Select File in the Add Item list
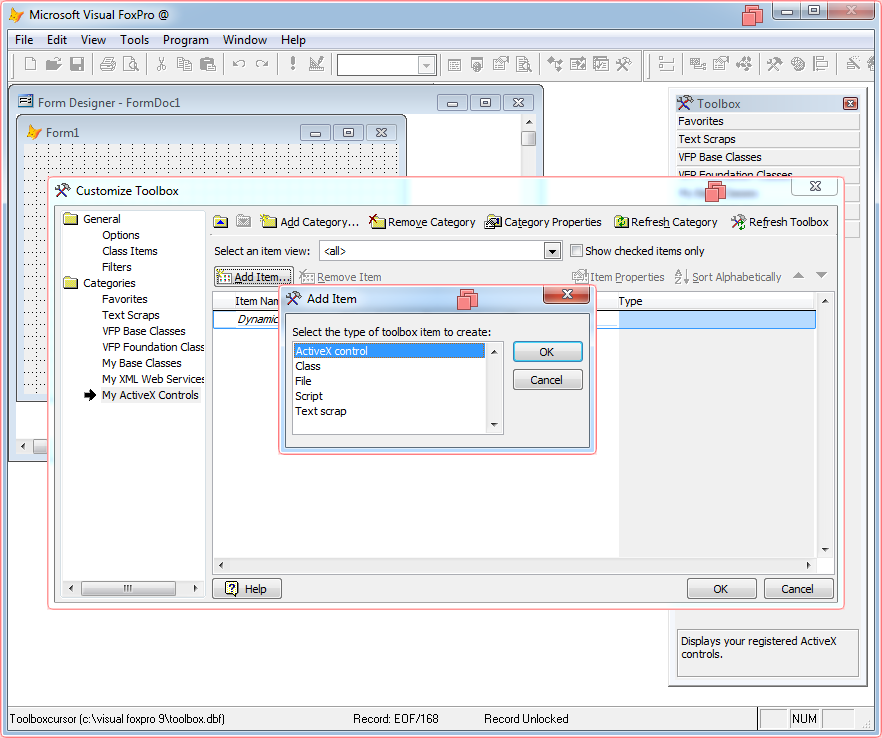Viewport: 882px width, 738px height. pos(389,381)
